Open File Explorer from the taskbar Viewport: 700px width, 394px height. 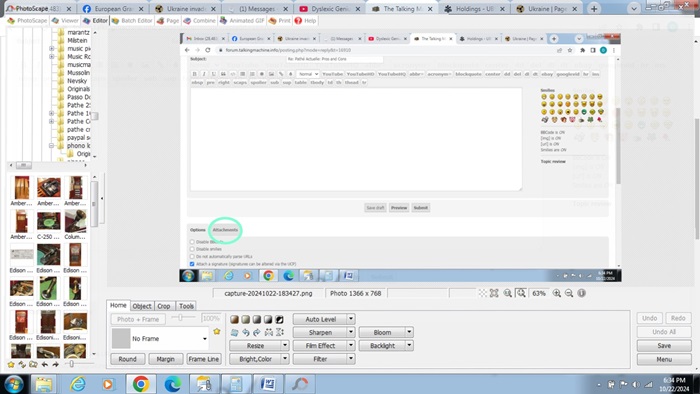[44, 384]
